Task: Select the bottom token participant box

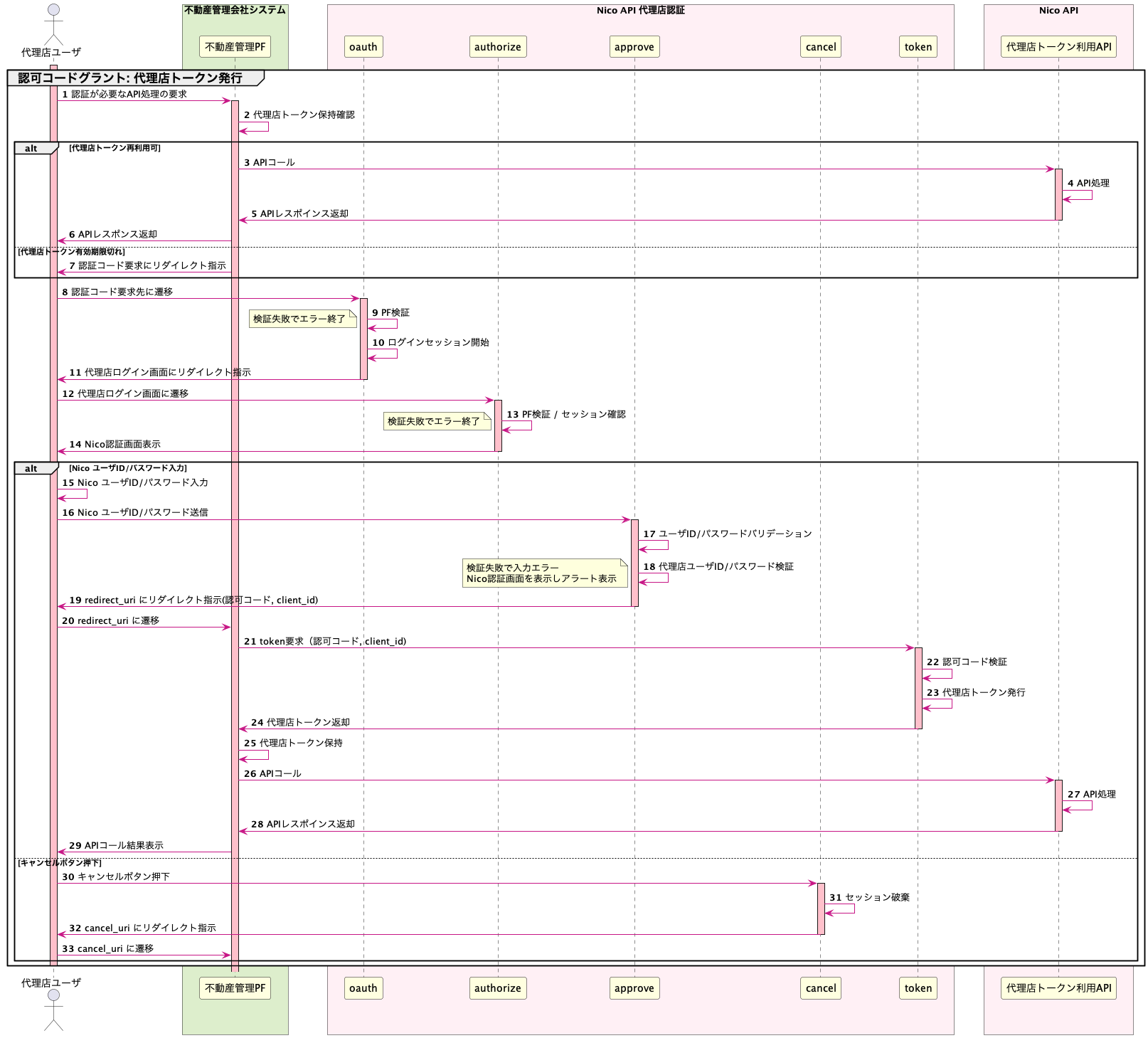Action: point(918,988)
